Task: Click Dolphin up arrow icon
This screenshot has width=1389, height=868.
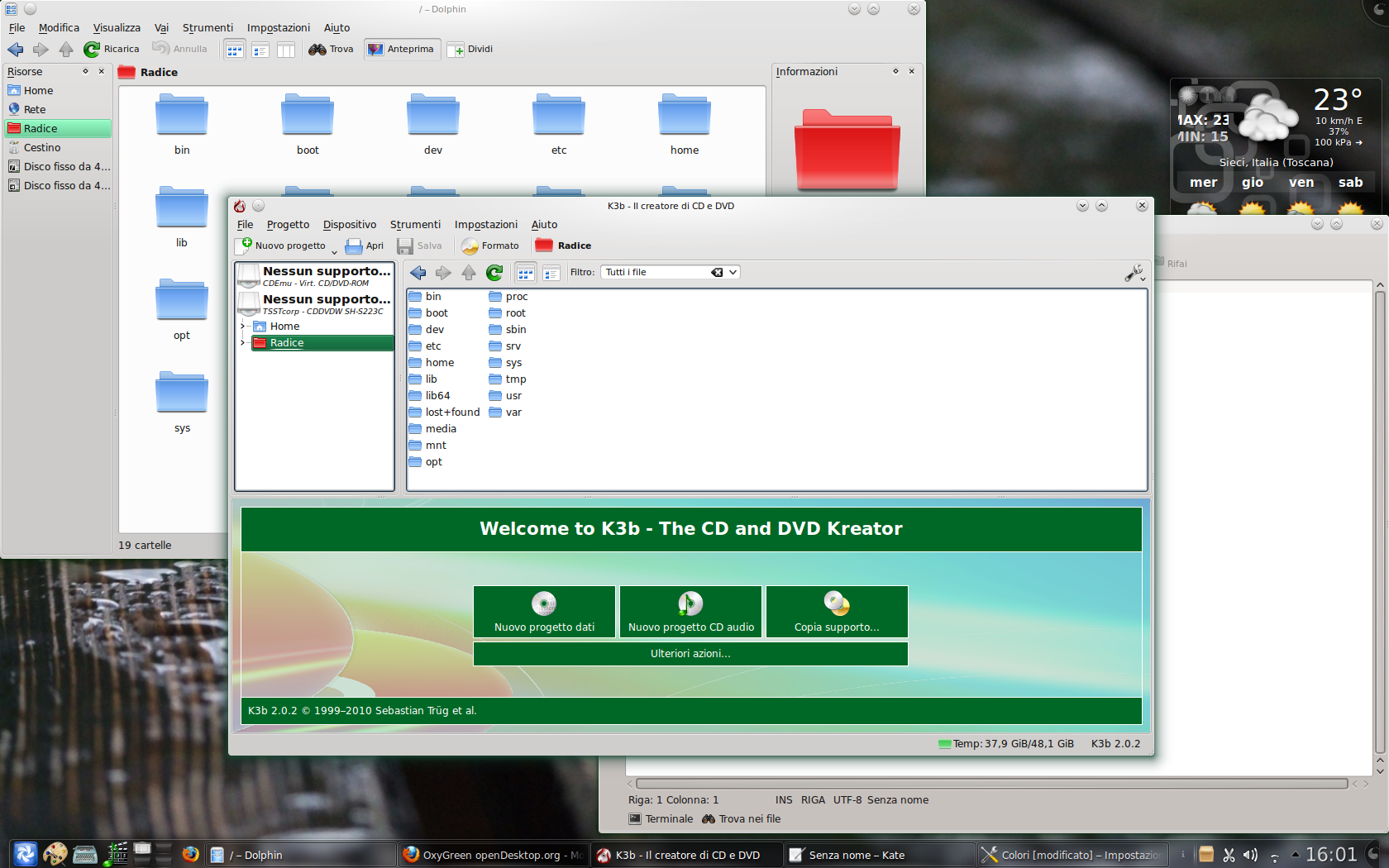Action: click(66, 50)
